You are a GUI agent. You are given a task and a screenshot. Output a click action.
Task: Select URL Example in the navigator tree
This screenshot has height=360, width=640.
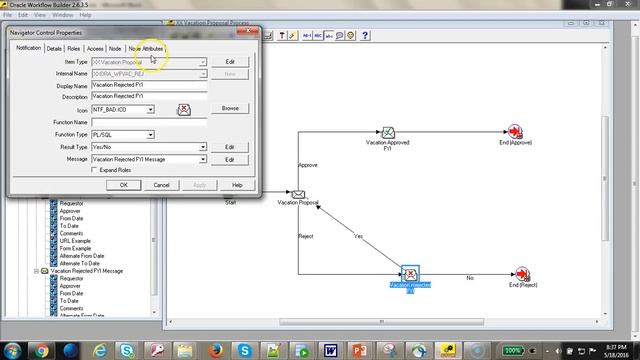[75, 241]
